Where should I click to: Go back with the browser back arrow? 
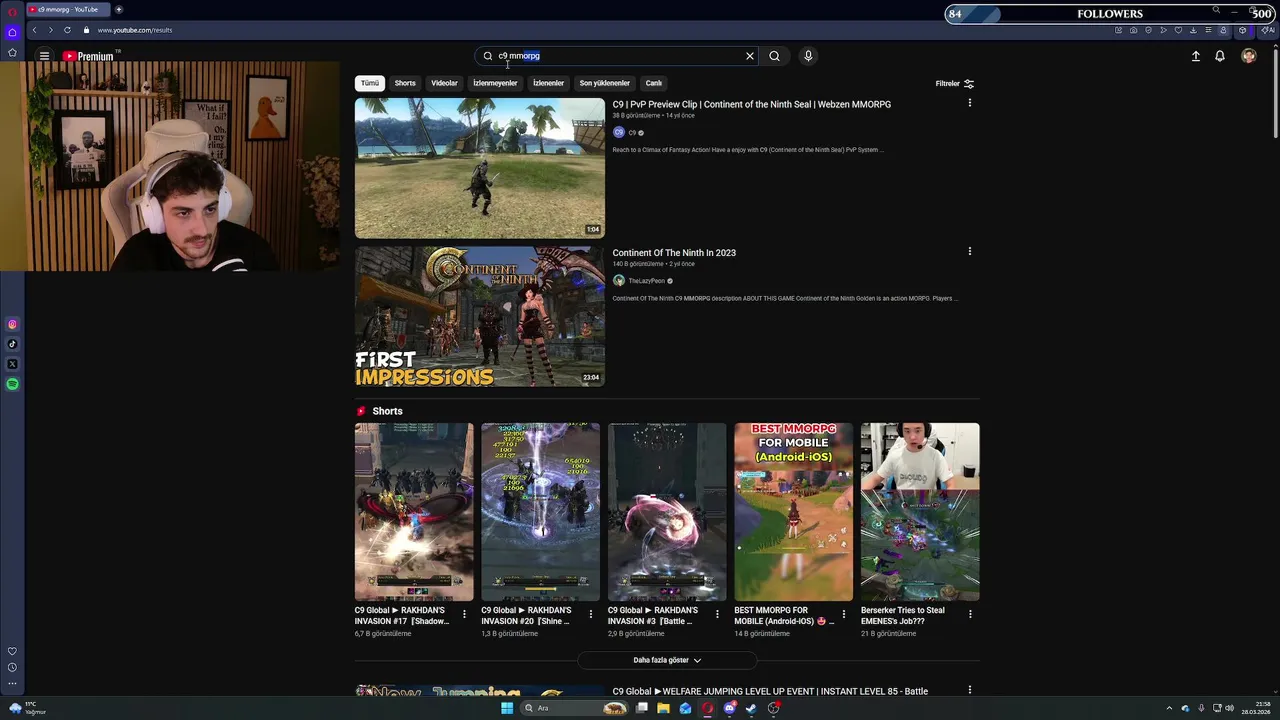pos(34,30)
